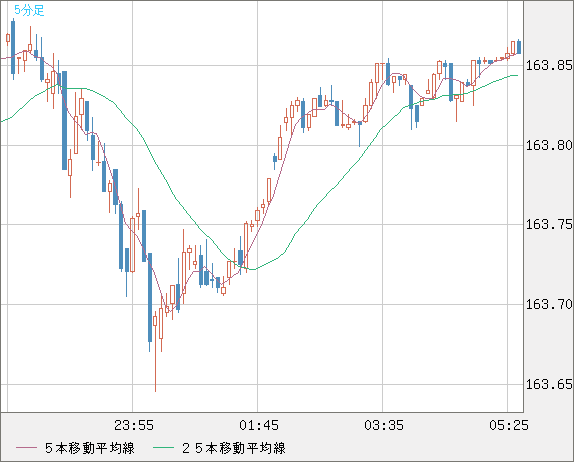Click the 23:55 time axis label
The image size is (574, 462).
134,425
